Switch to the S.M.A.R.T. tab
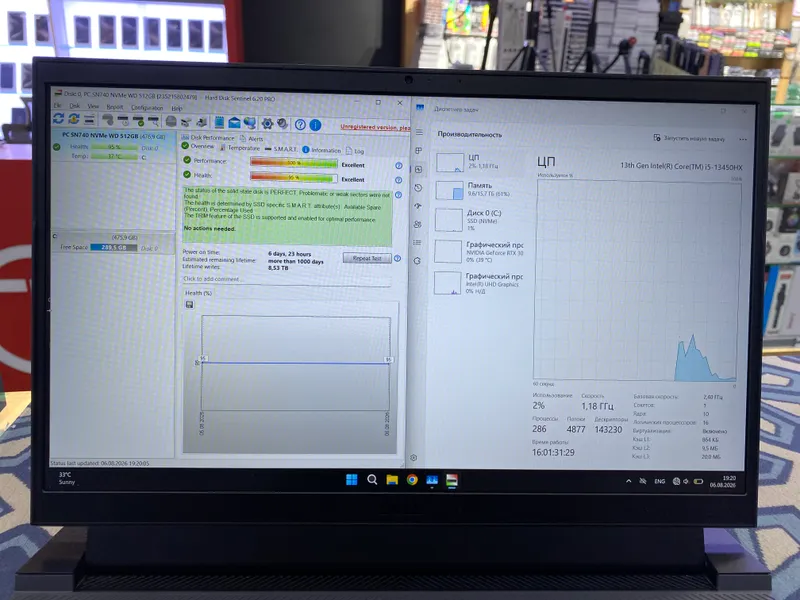800x600 pixels. tap(282, 149)
